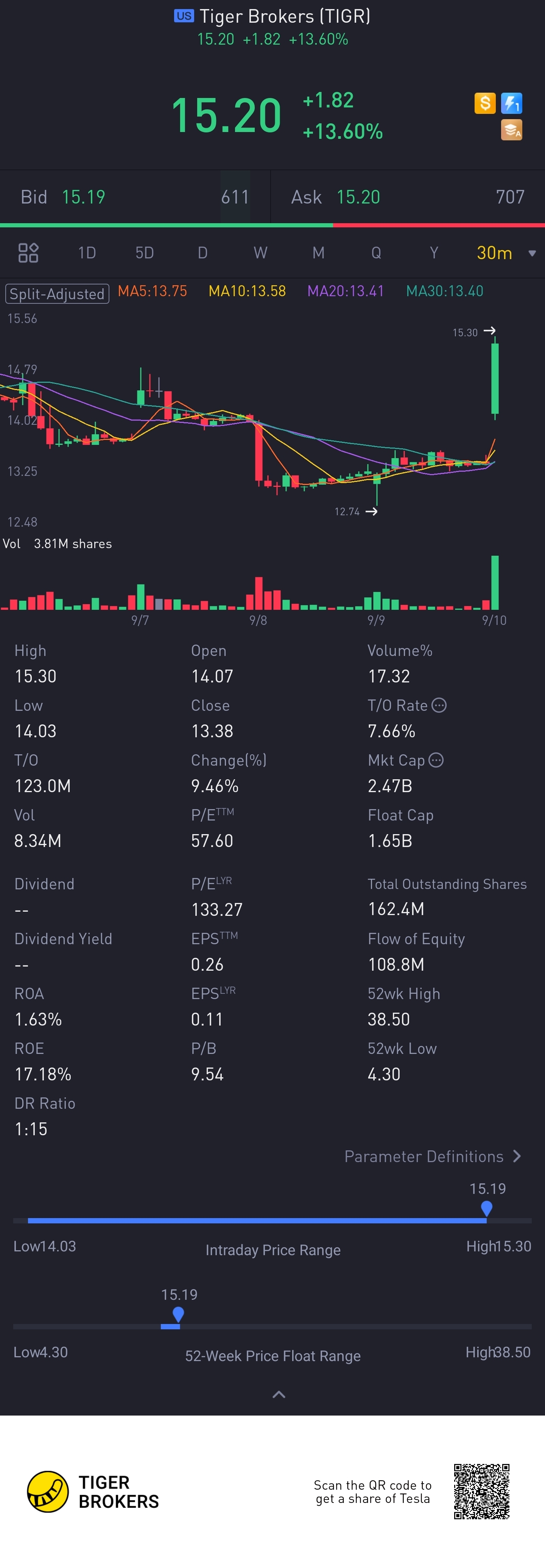This screenshot has width=545, height=1568.
Task: Tap the 52wk Low 4.30 value
Action: [x=384, y=1074]
